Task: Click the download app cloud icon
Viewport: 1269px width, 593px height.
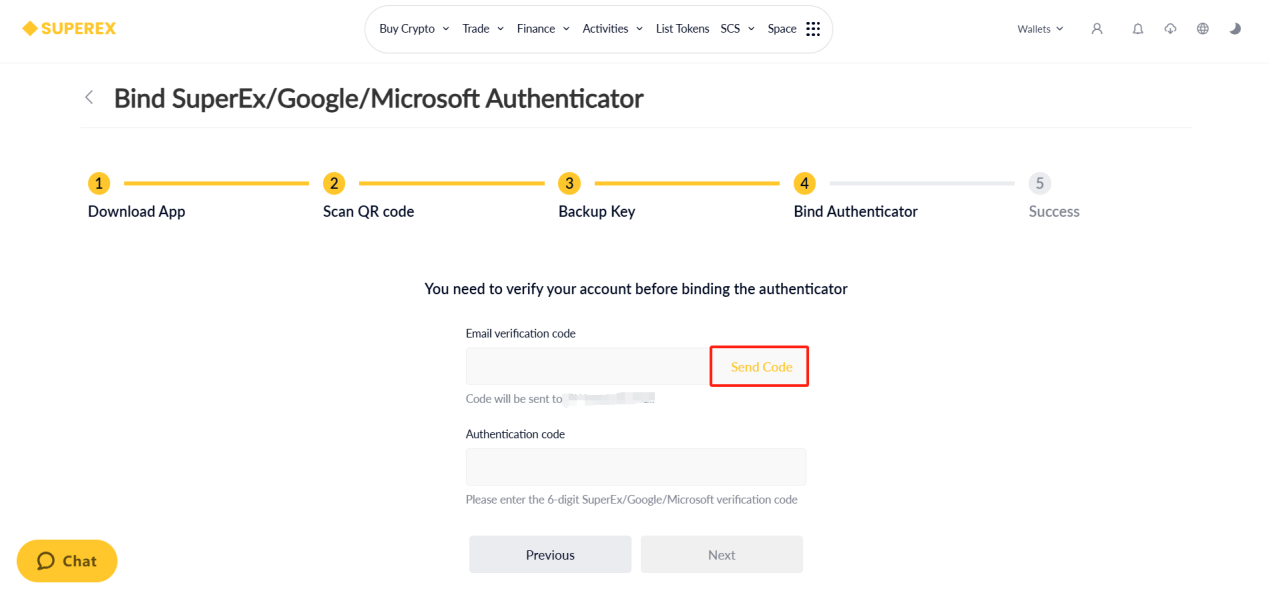Action: (1170, 29)
